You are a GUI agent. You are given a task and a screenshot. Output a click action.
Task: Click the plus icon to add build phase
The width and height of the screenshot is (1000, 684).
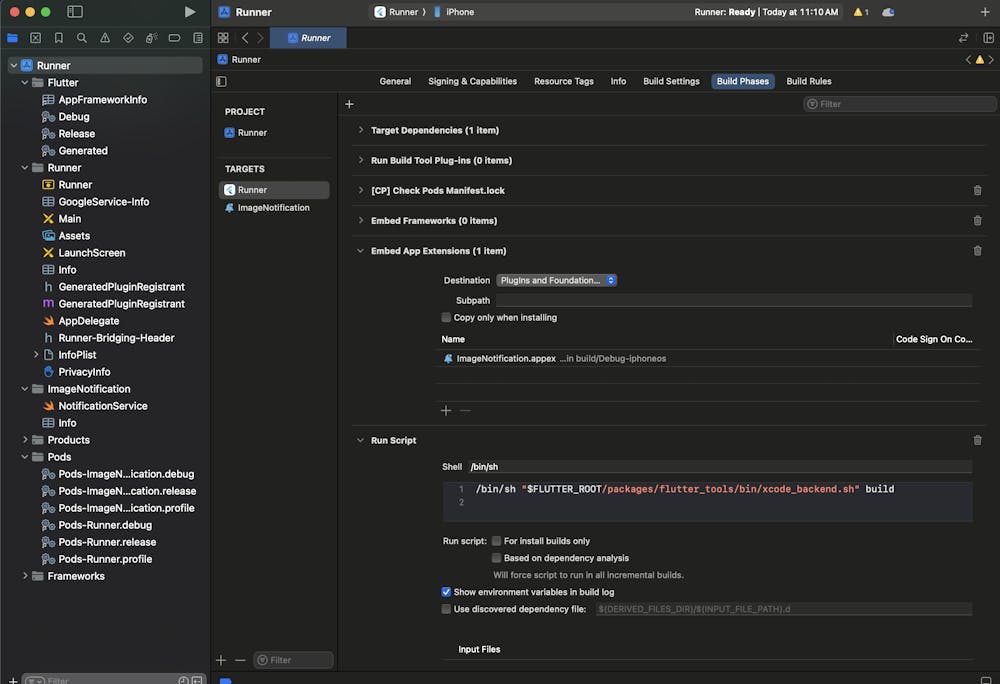[x=349, y=104]
